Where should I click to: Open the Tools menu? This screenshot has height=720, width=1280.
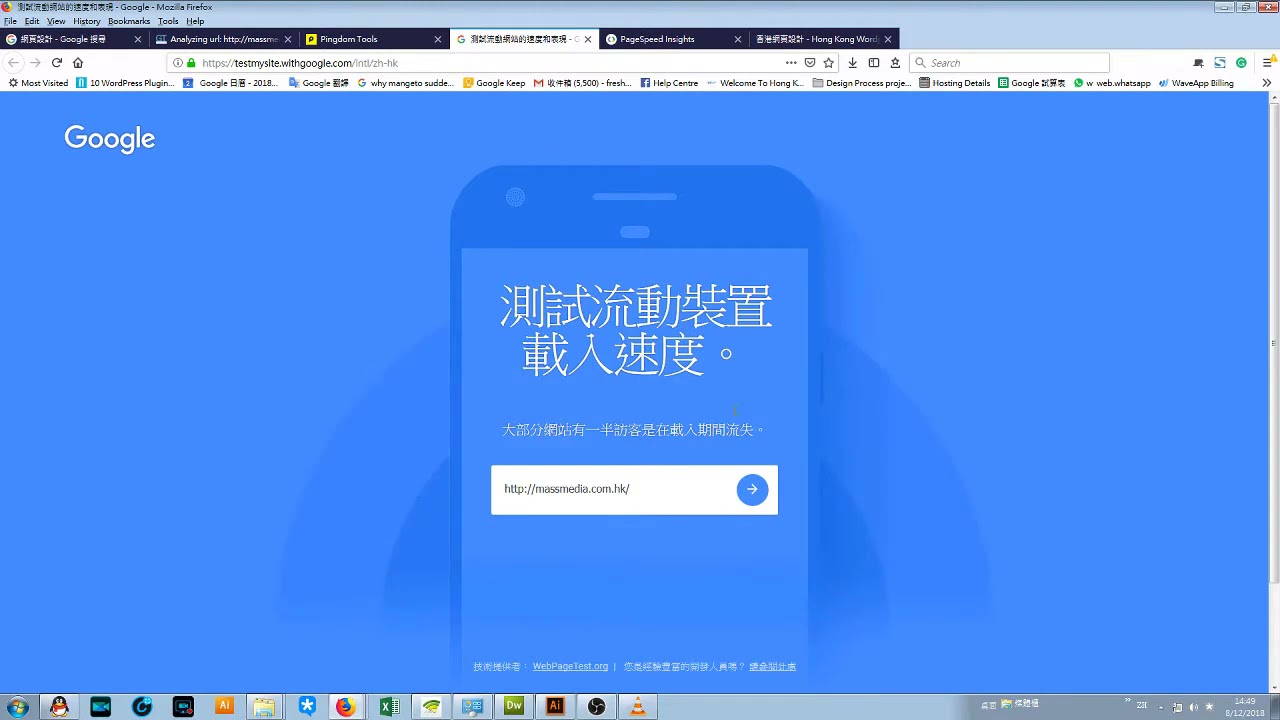point(168,21)
